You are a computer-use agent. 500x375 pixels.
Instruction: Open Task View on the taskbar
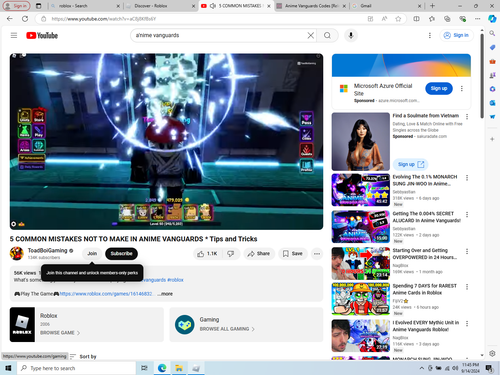point(144,368)
